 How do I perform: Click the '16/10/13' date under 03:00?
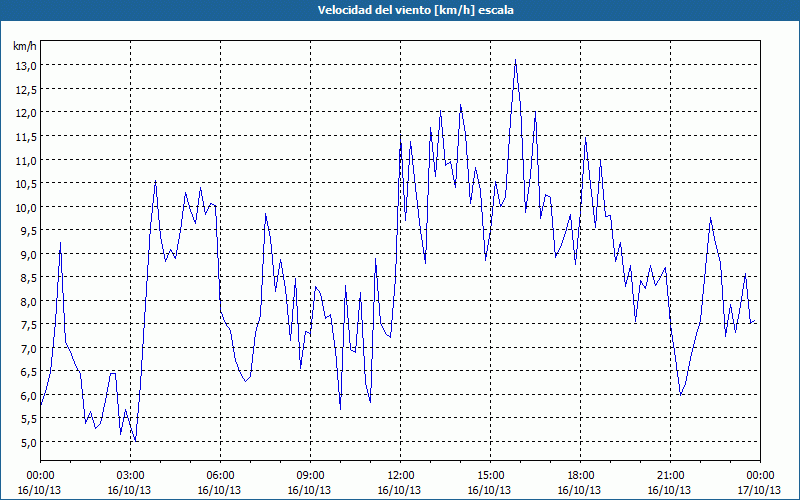tap(129, 490)
